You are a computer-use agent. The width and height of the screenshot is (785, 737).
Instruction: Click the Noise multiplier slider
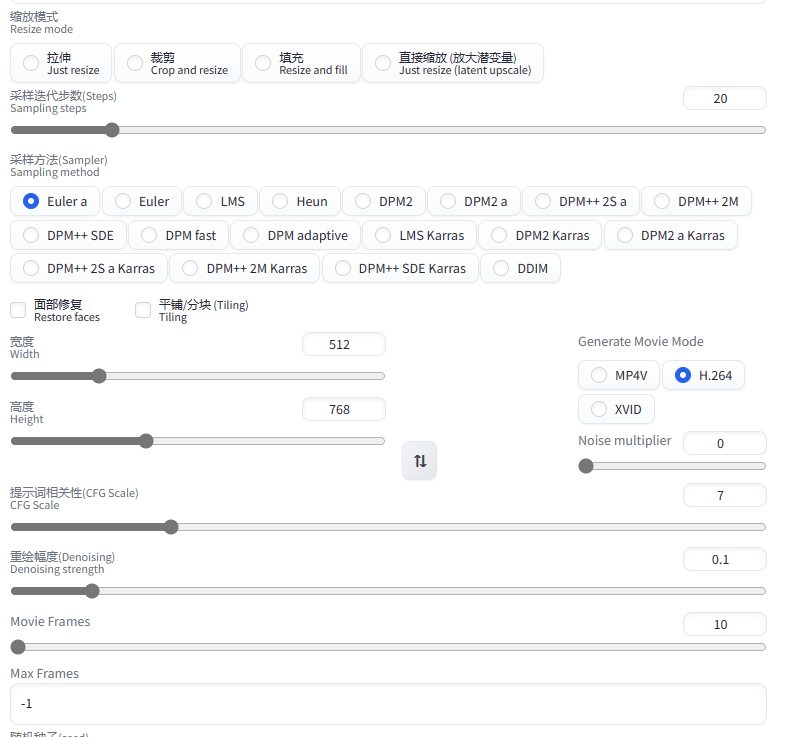point(672,466)
